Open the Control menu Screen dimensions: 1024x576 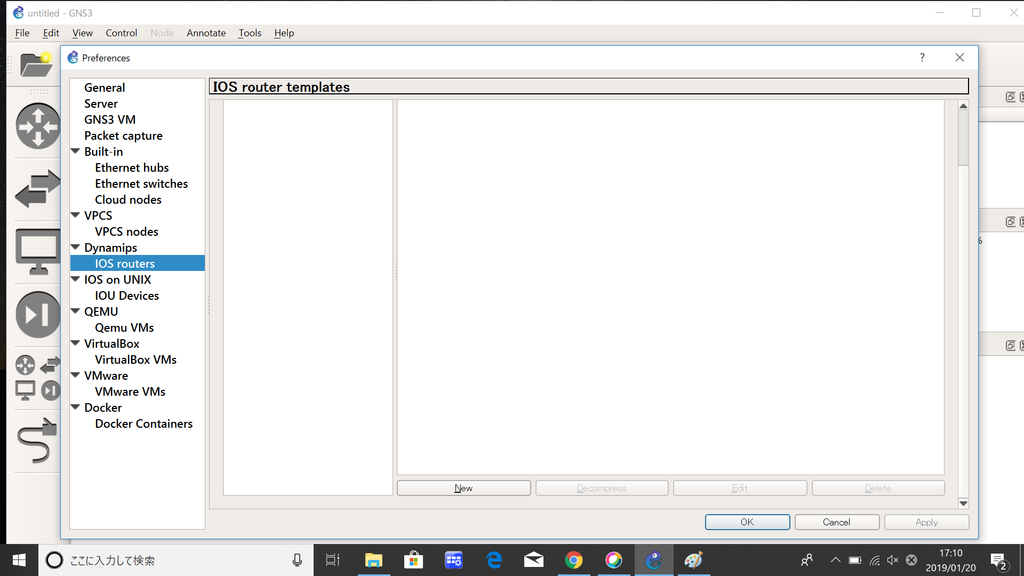[121, 33]
